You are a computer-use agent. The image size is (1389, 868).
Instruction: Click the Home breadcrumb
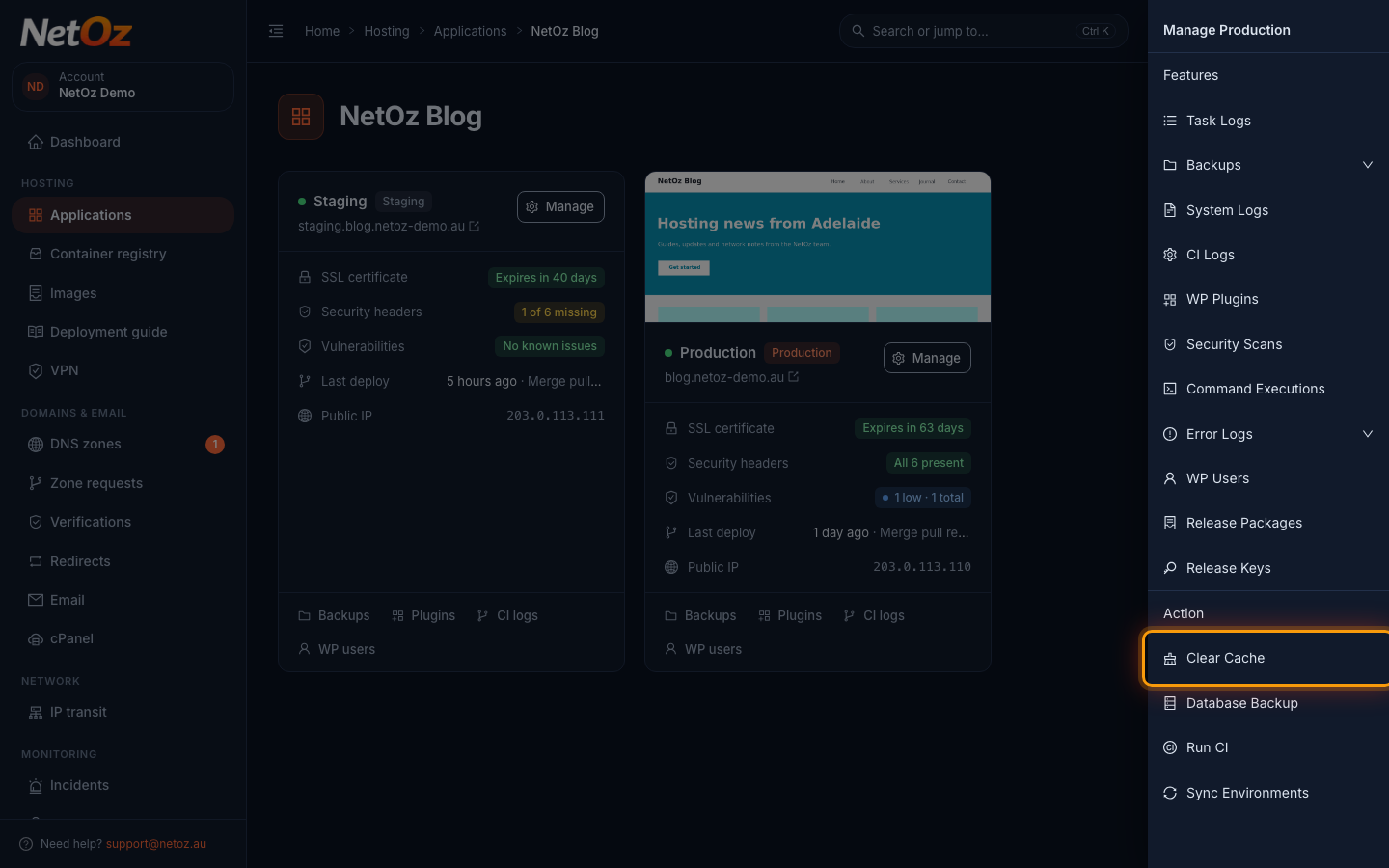(322, 31)
